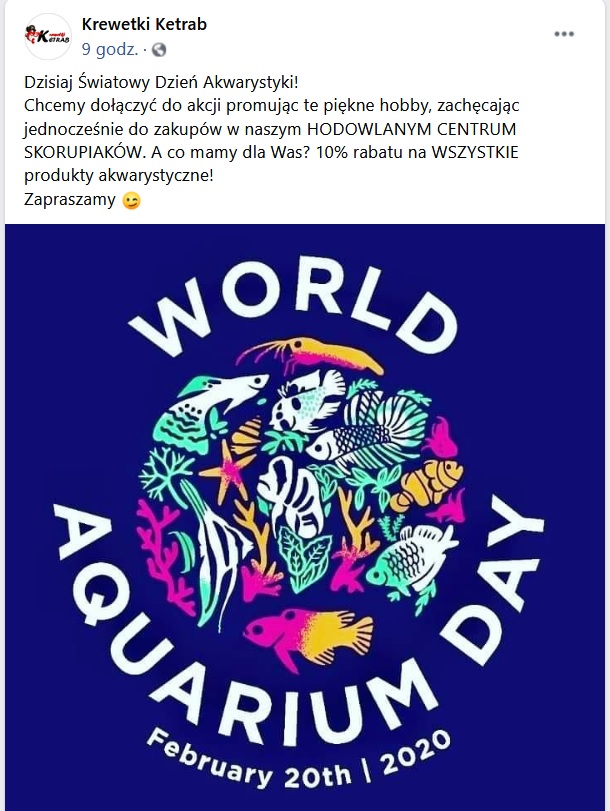Open the Krewetki Ketrab profile picture
This screenshot has height=811, width=610.
point(48,36)
